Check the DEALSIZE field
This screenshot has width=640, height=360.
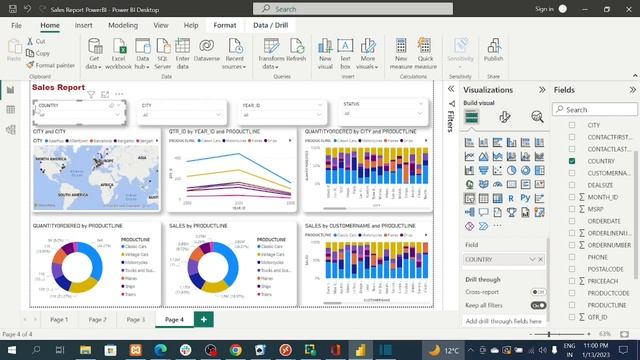(x=572, y=185)
